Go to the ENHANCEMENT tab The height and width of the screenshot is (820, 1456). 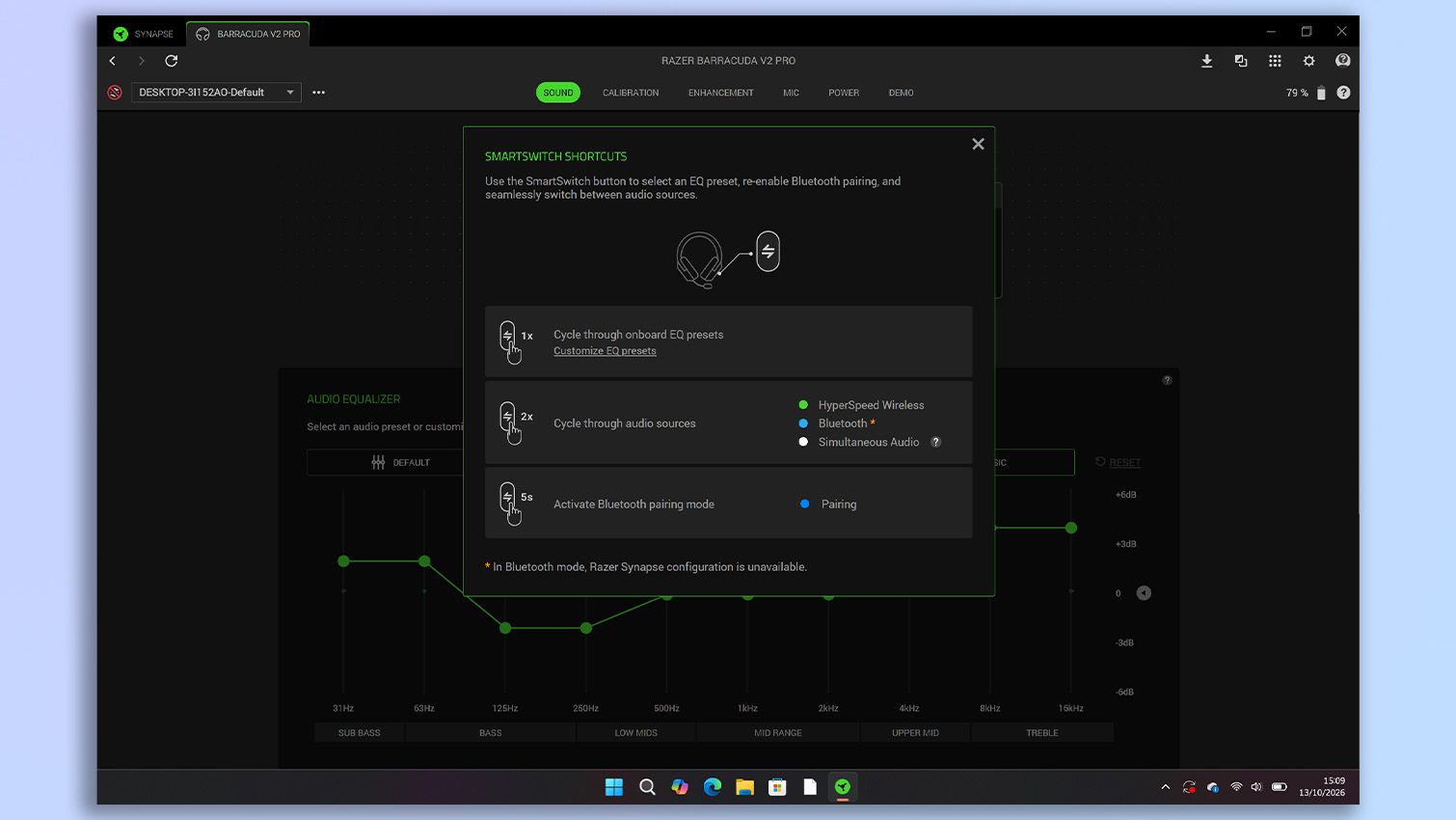coord(721,93)
